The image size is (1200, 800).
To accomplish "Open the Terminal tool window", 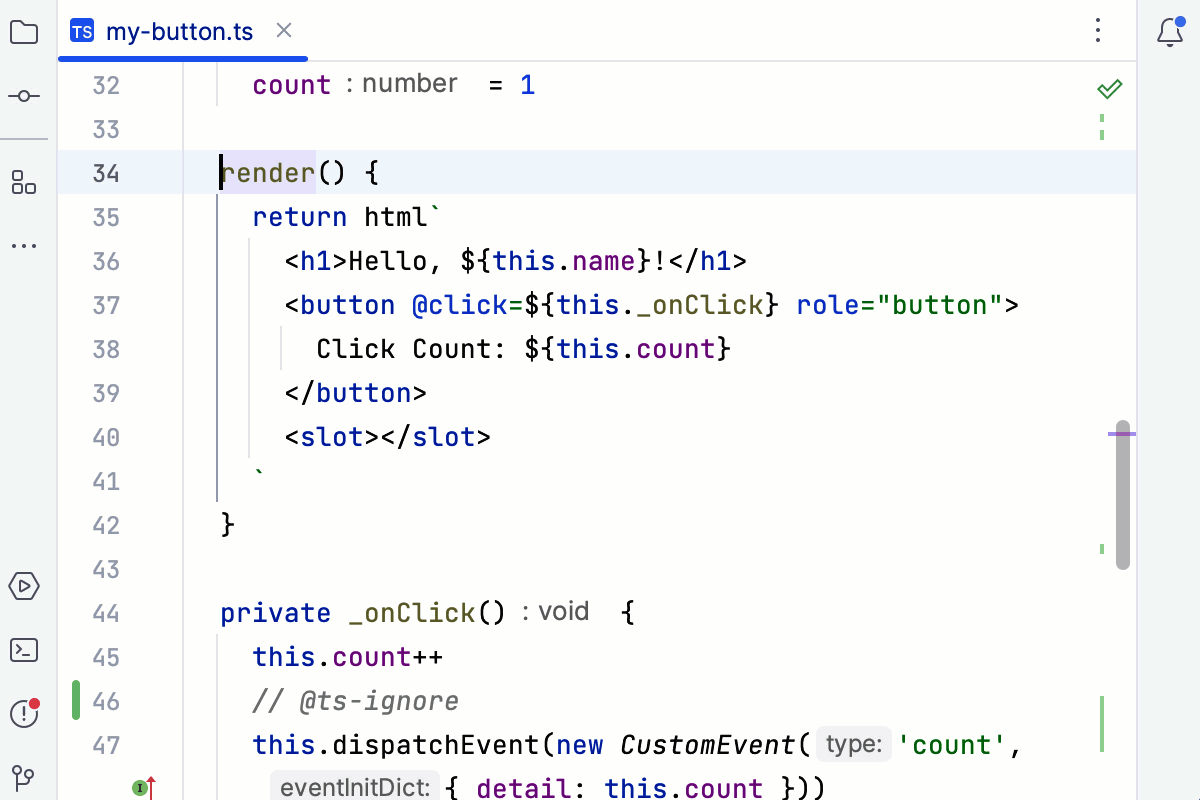I will [24, 650].
